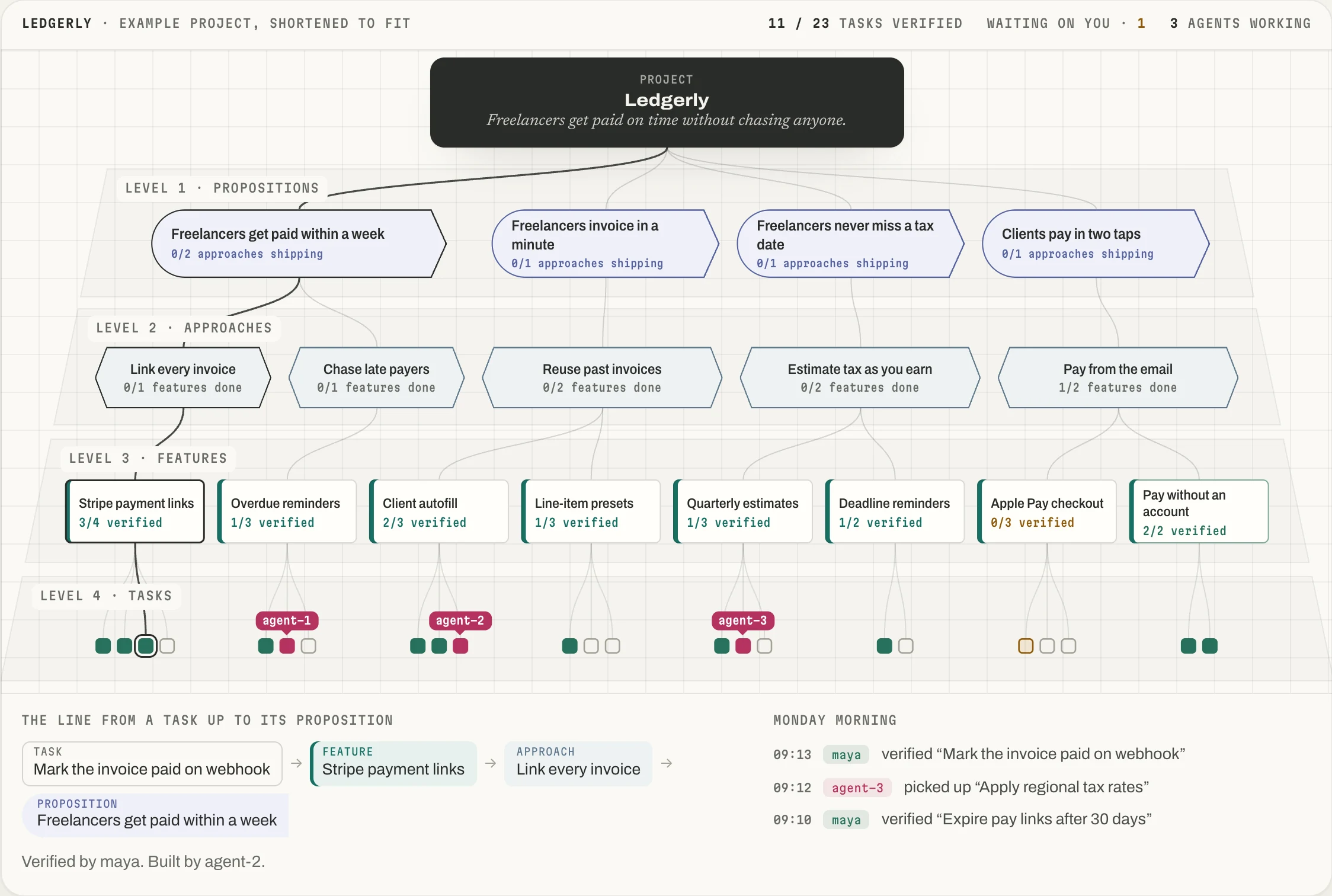Viewport: 1332px width, 896px height.
Task: Select agent-3's in-progress Quarterly estimates task
Action: pos(743,646)
